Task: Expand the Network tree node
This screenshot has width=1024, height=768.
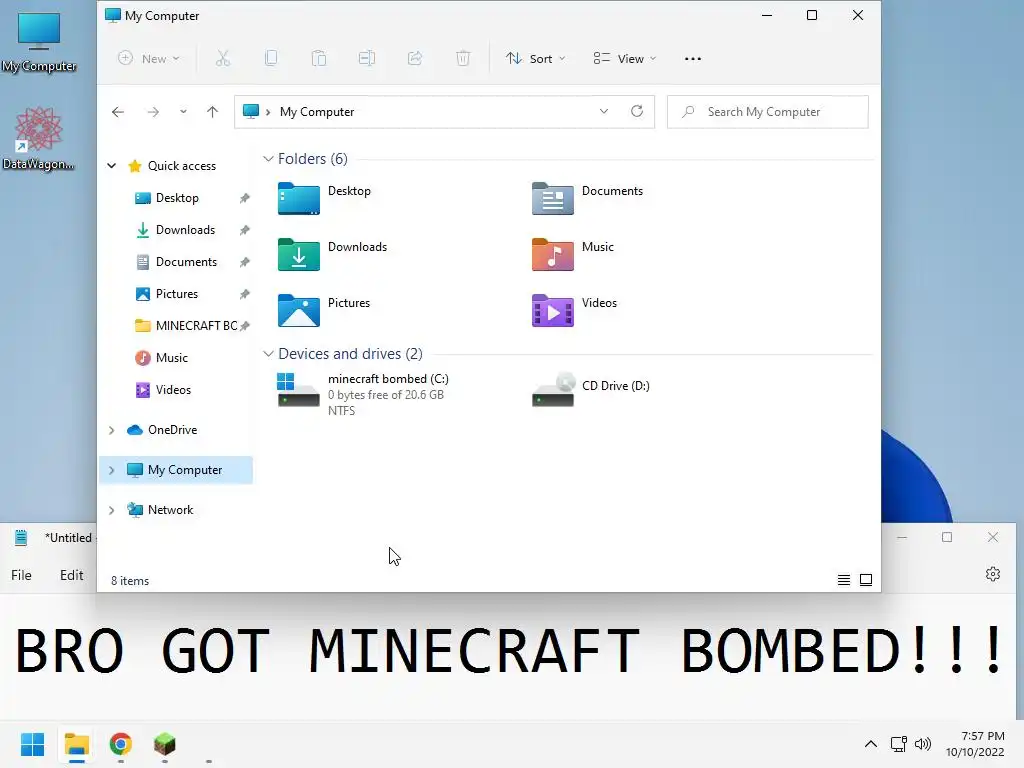Action: [112, 510]
